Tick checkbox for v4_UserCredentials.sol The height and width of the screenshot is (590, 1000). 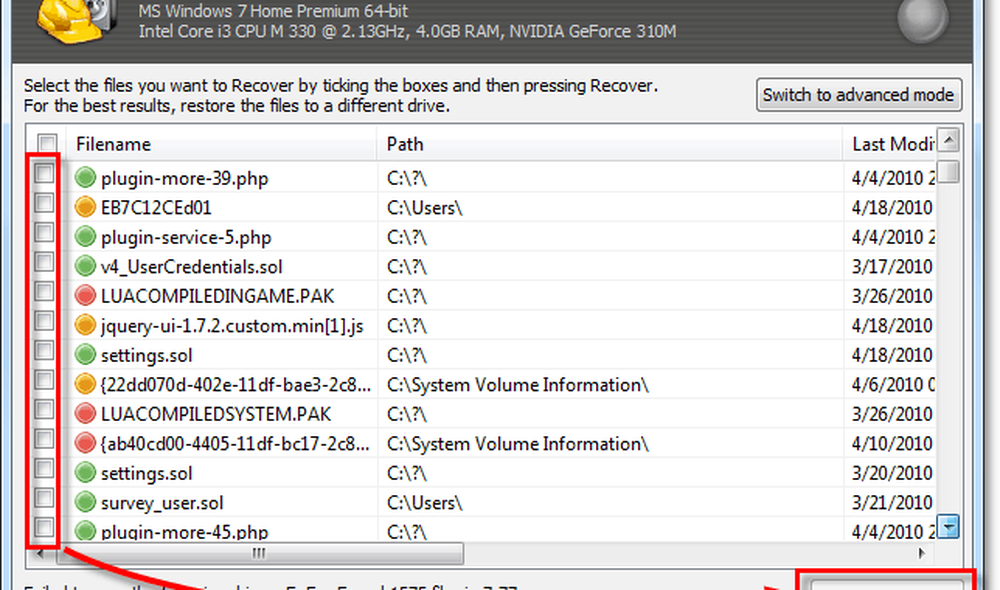coord(44,262)
